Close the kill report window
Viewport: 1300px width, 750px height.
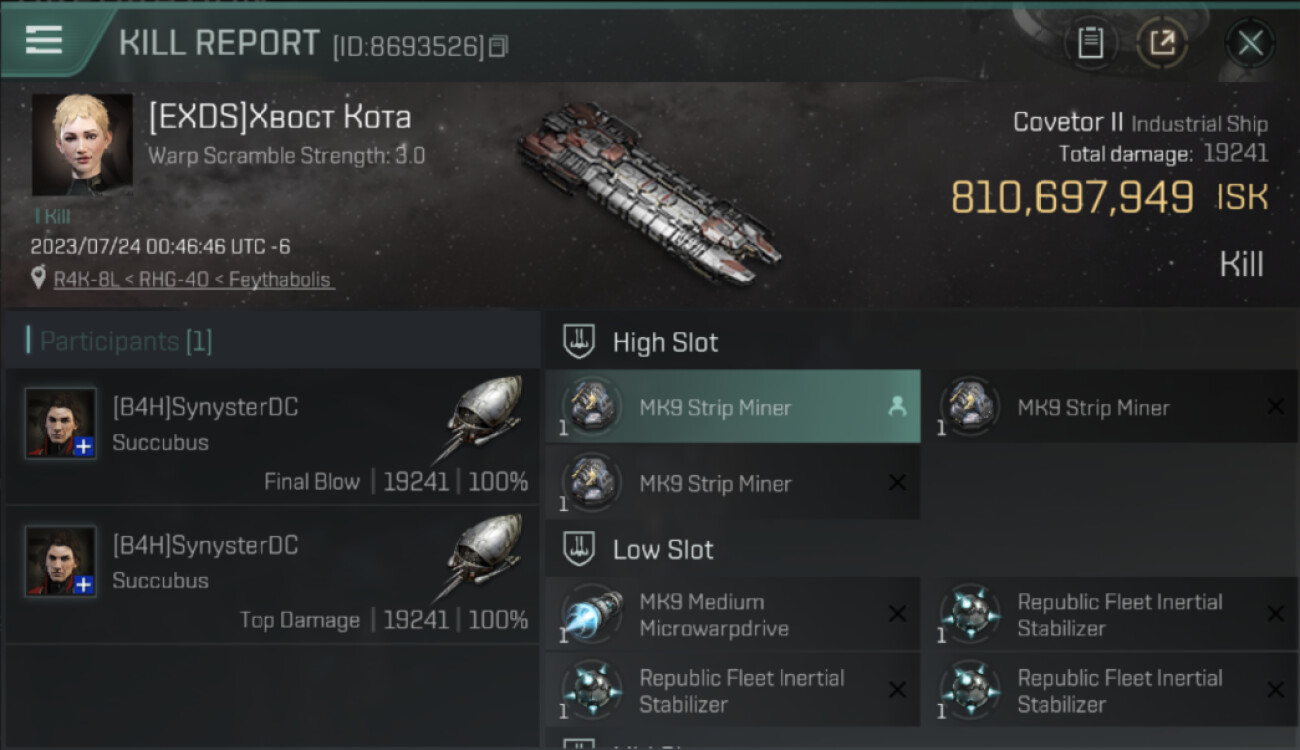point(1250,43)
